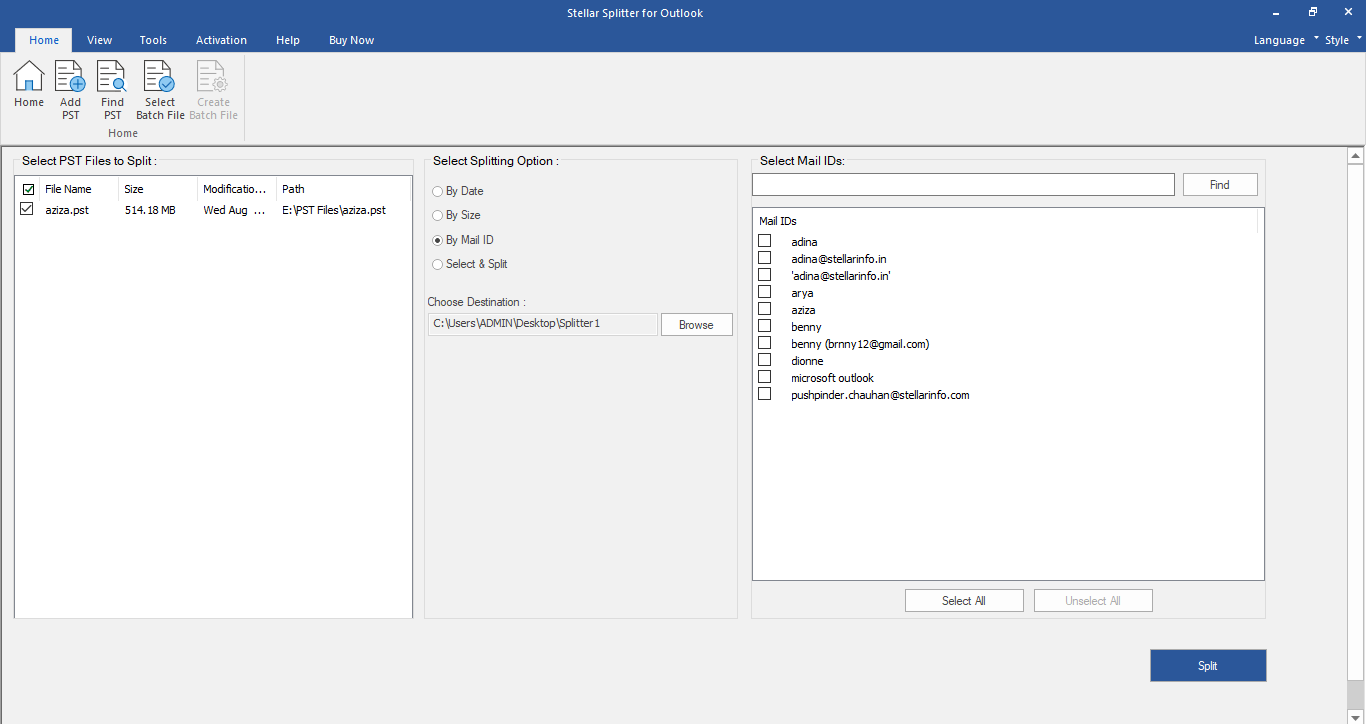Click the Mail IDs column header
The height and width of the screenshot is (724, 1366).
(1005, 221)
